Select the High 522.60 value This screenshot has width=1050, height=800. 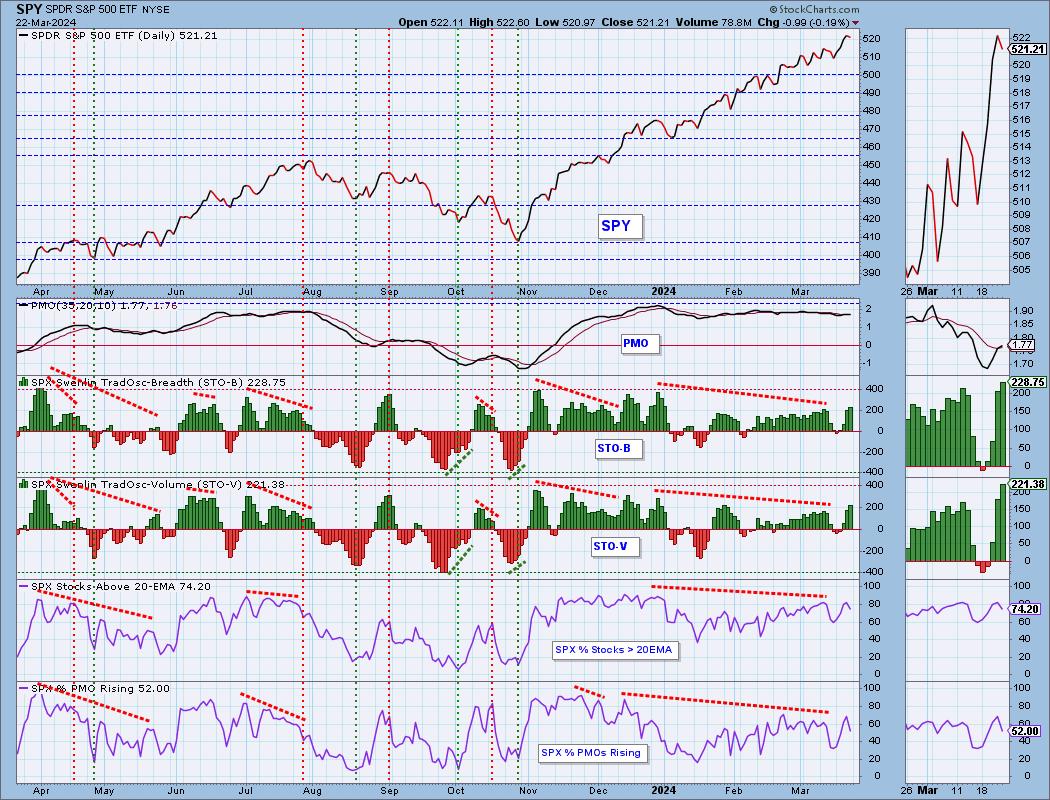click(x=499, y=22)
